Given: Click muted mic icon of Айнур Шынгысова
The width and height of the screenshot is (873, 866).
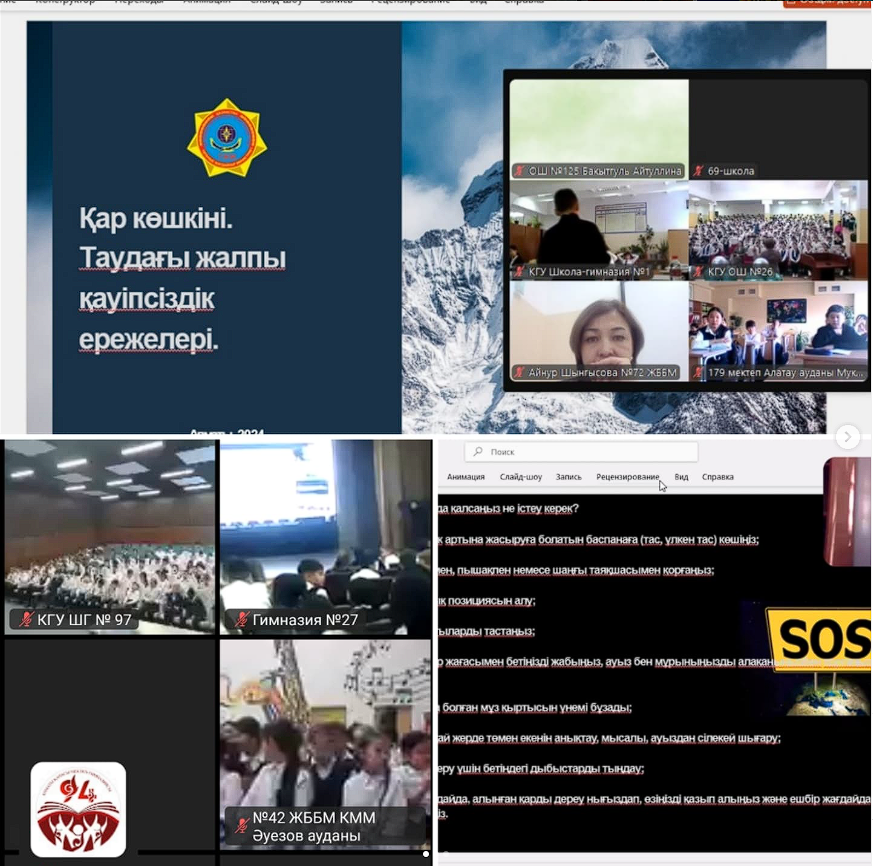Looking at the screenshot, I should point(519,372).
